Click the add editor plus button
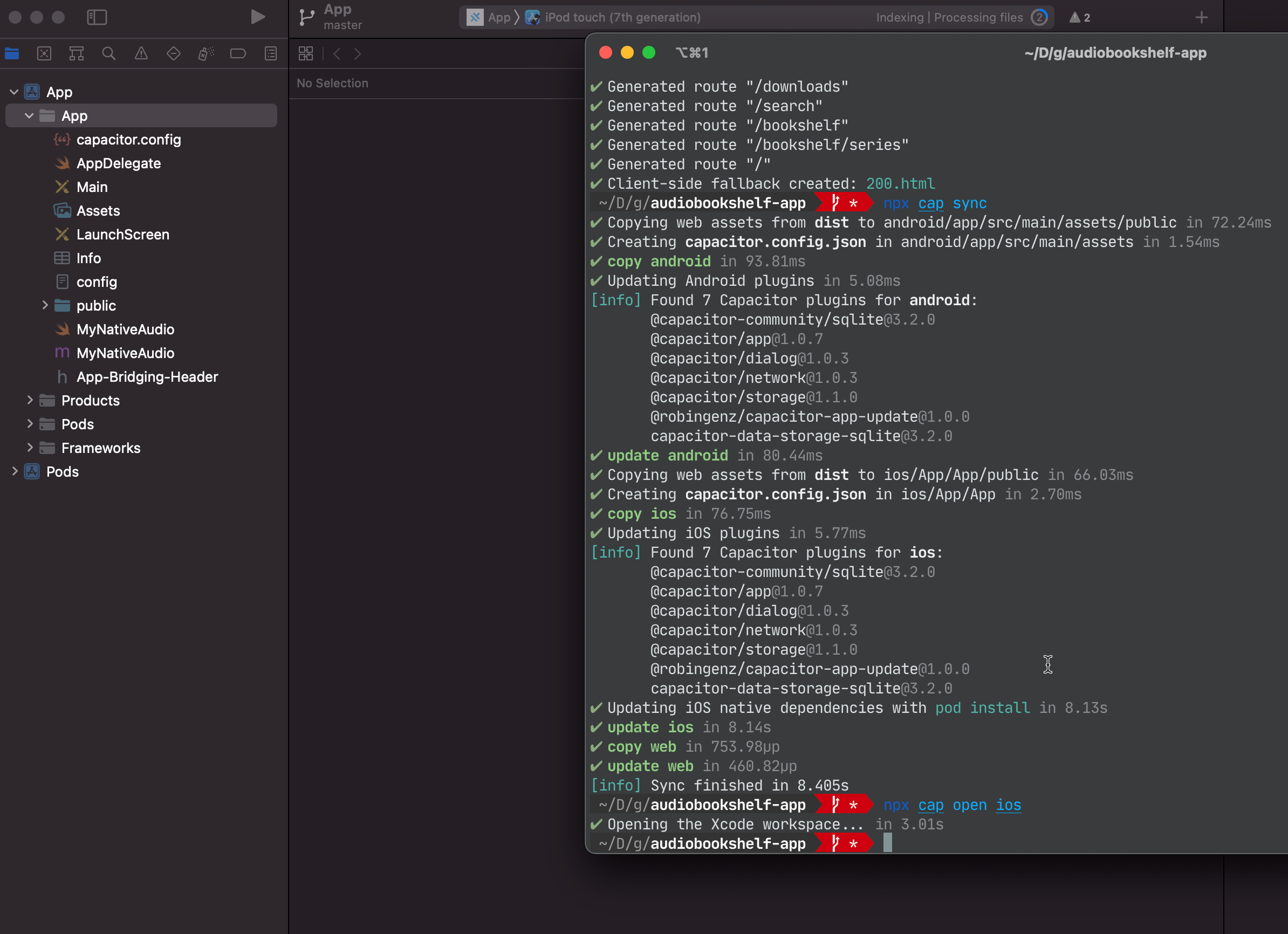 click(1201, 18)
